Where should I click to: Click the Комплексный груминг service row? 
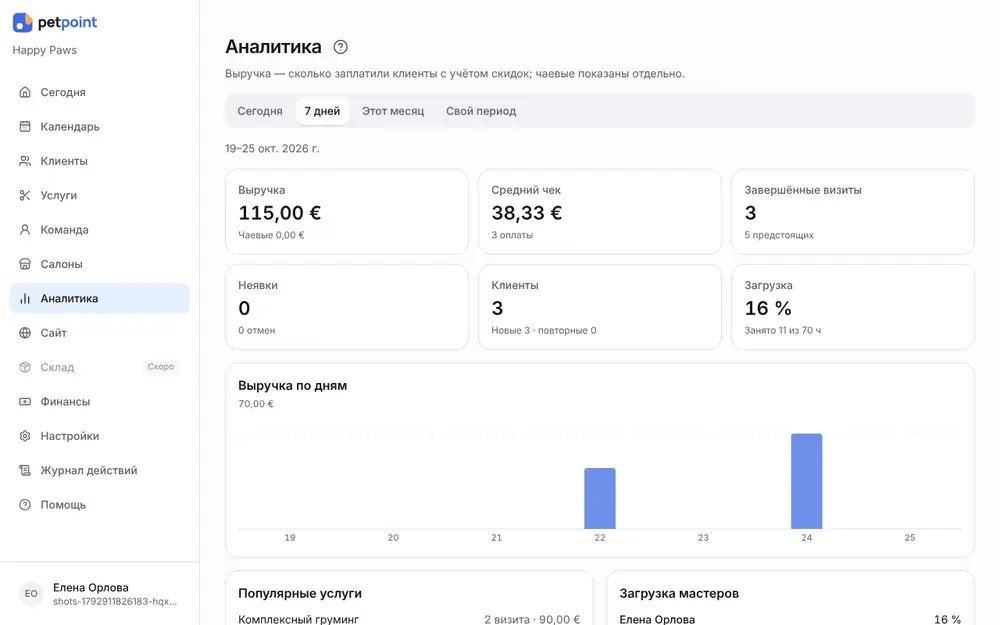click(x=409, y=619)
